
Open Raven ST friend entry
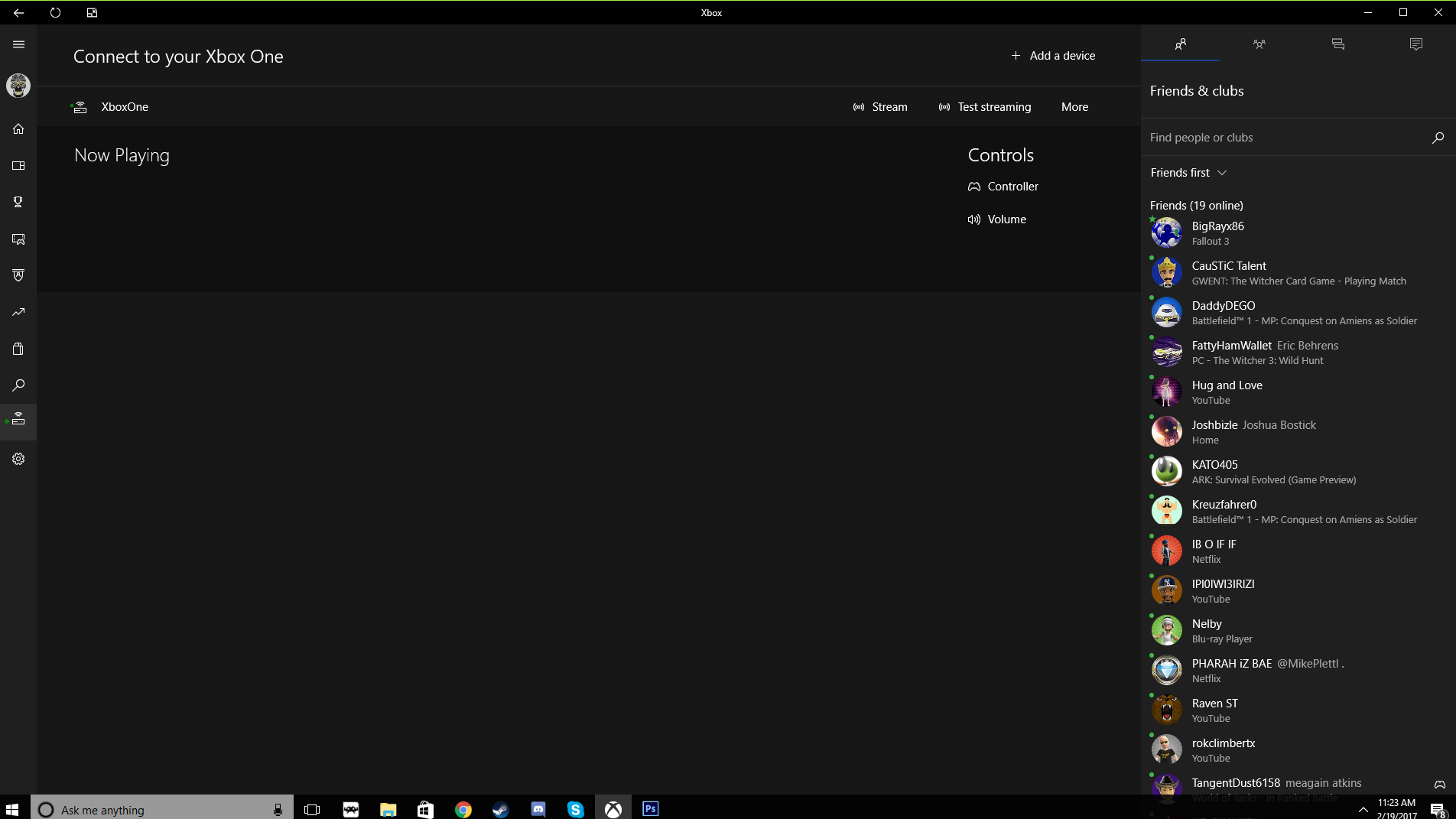[1298, 710]
